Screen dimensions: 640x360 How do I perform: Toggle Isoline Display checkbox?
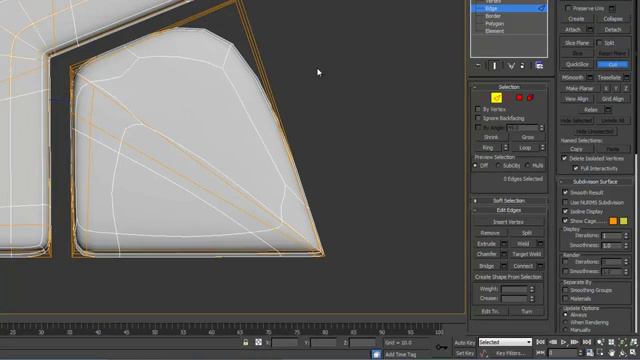coord(565,211)
